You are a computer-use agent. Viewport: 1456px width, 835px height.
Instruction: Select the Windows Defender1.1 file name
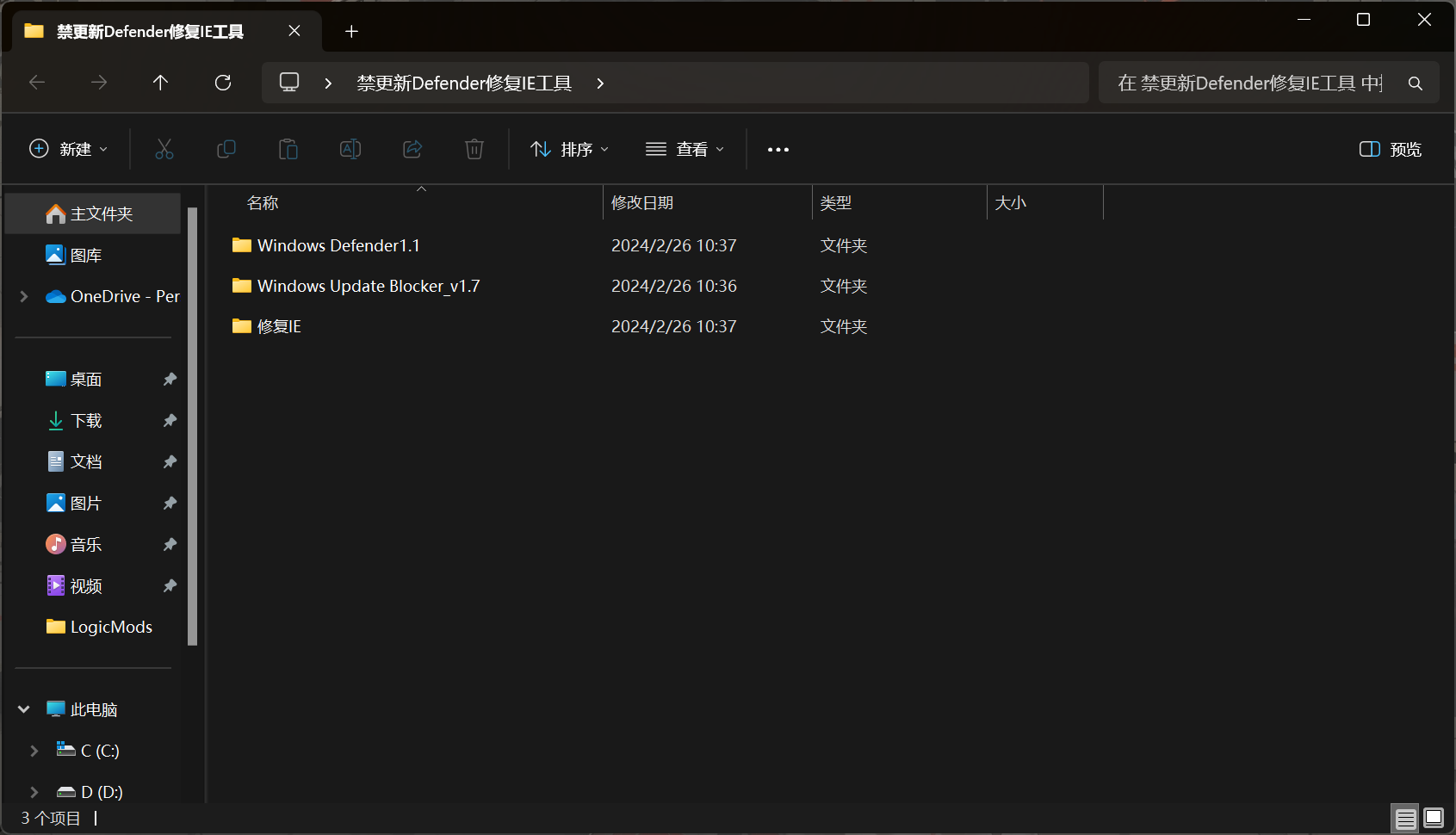point(338,245)
